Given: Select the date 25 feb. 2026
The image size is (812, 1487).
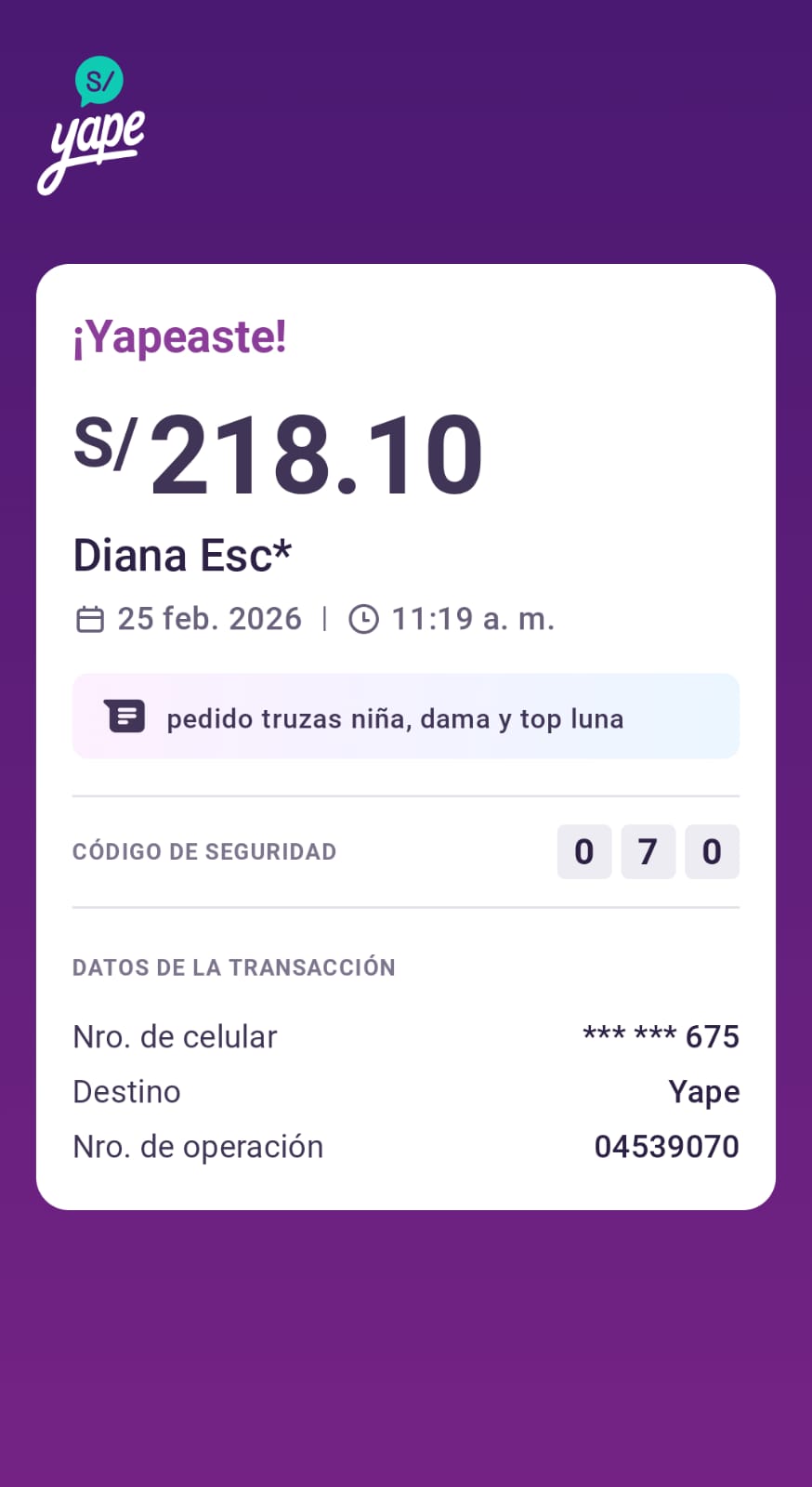Looking at the screenshot, I should point(209,619).
